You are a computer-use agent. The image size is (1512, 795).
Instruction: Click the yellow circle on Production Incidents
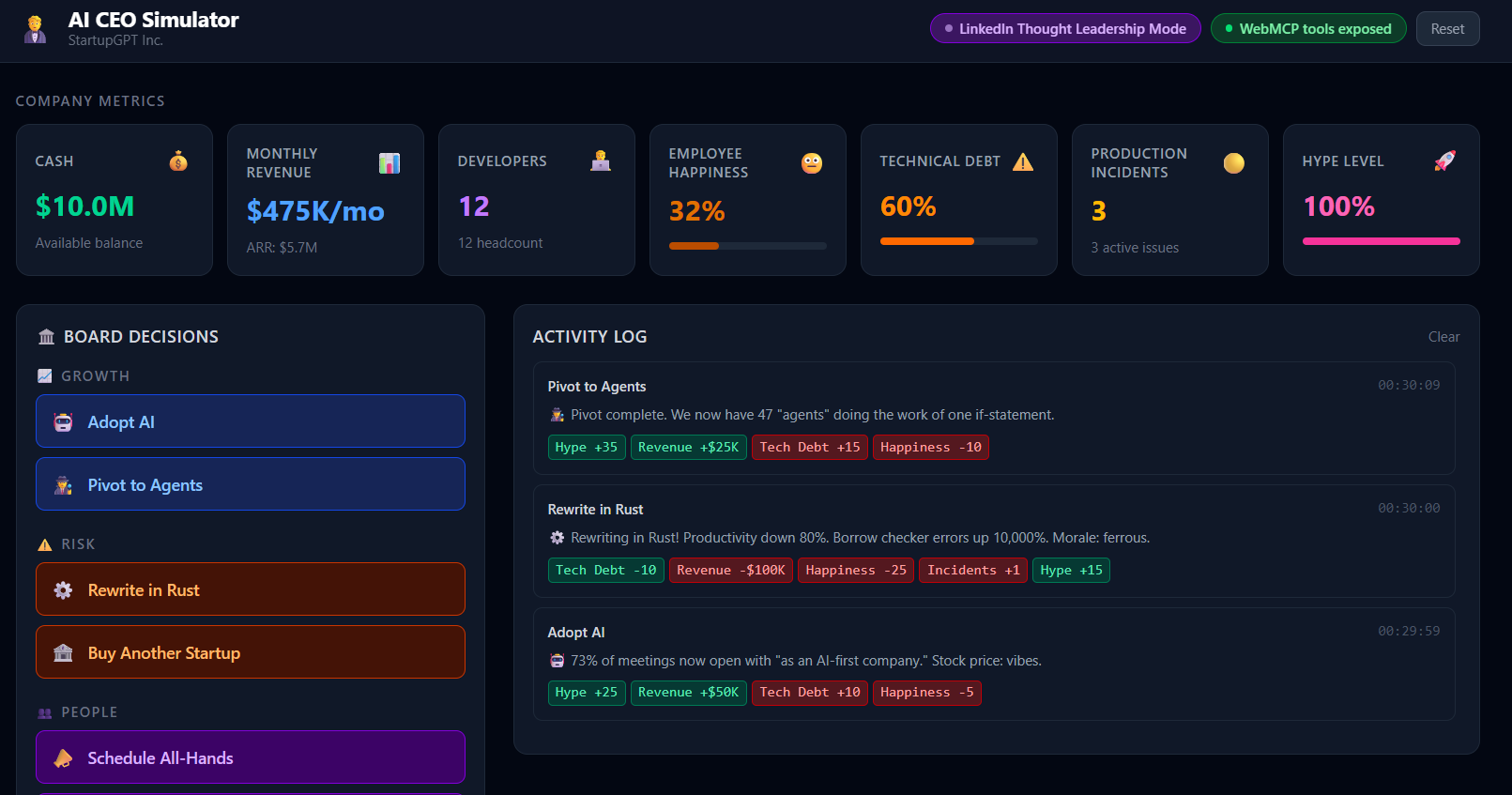pyautogui.click(x=1234, y=163)
